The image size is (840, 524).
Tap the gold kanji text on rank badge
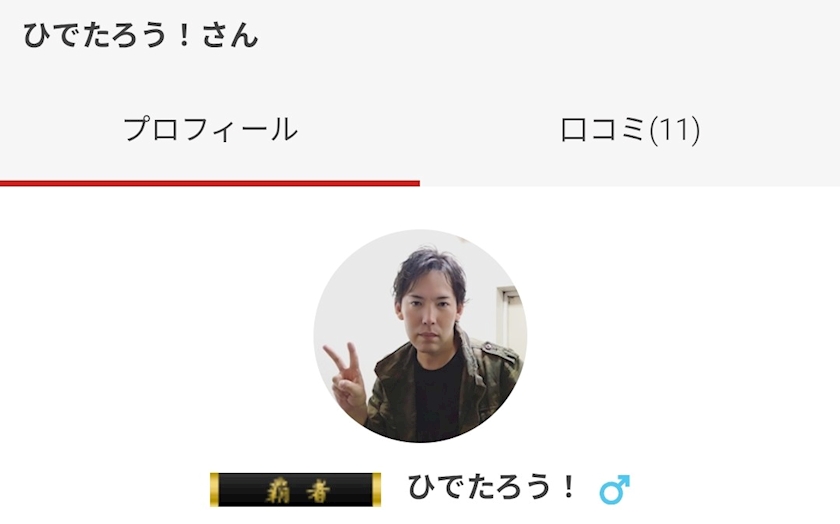tap(298, 490)
